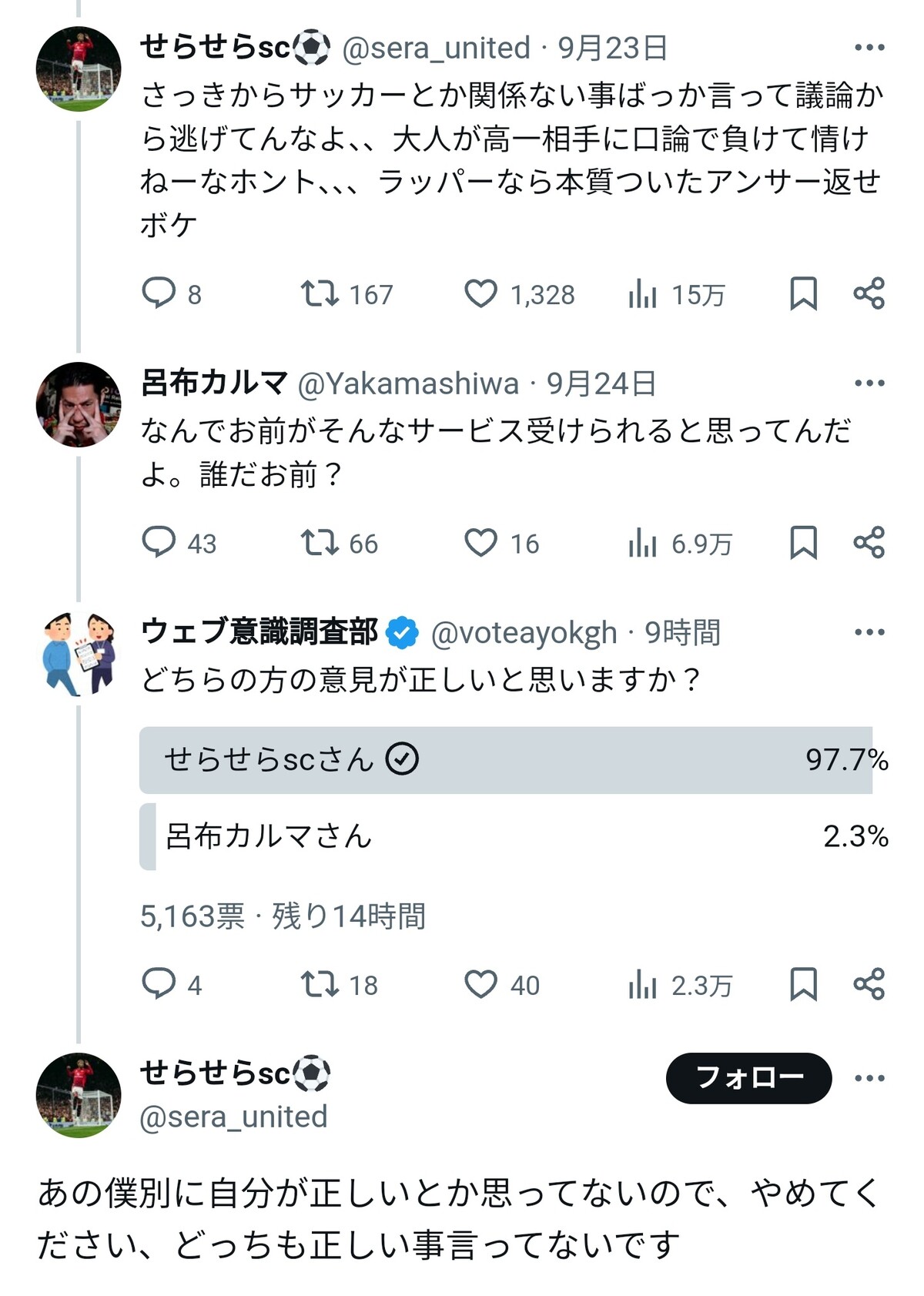Retweet the poll tweet with 18 reposts
Viewport: 924px width, 1296px height.
[x=319, y=984]
